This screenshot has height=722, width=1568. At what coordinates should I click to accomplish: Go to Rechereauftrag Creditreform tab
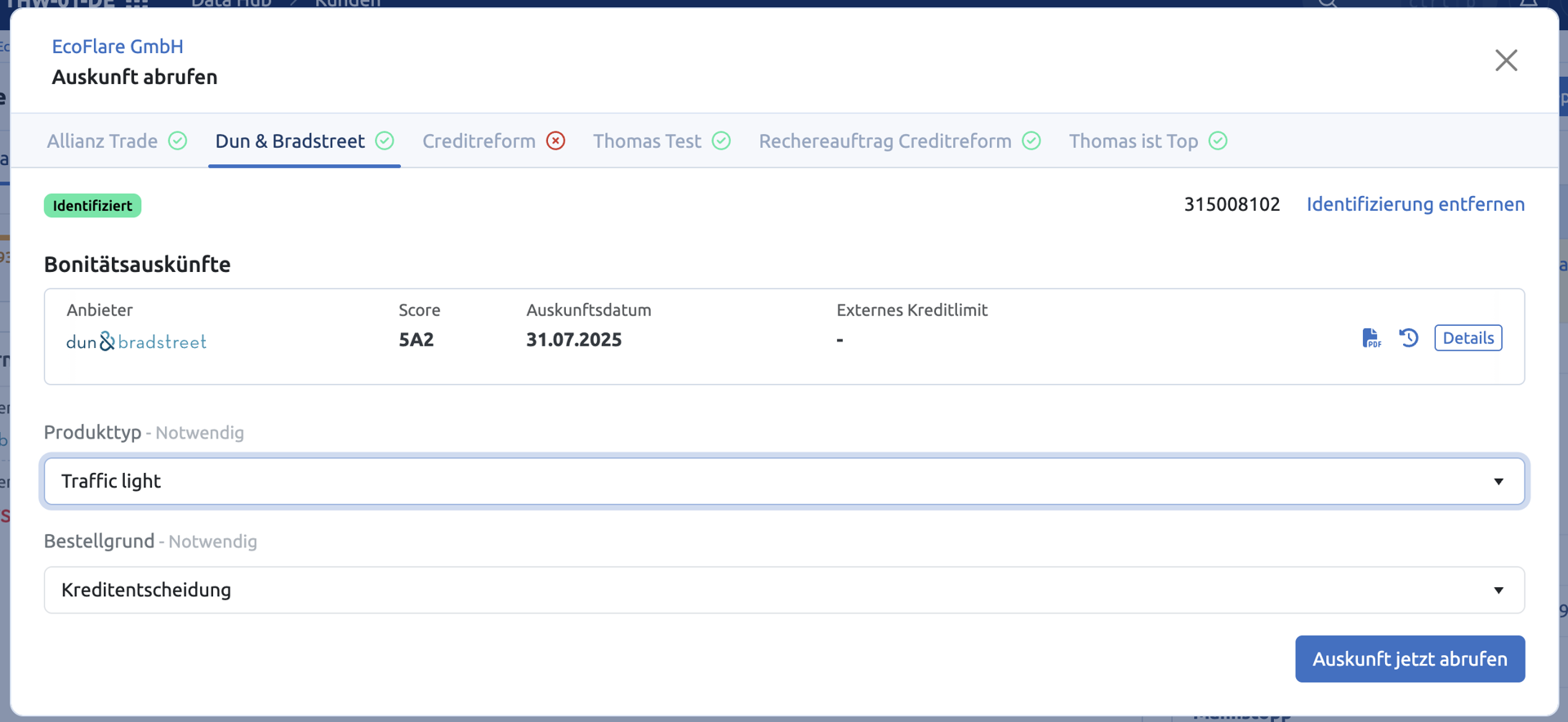click(x=899, y=141)
